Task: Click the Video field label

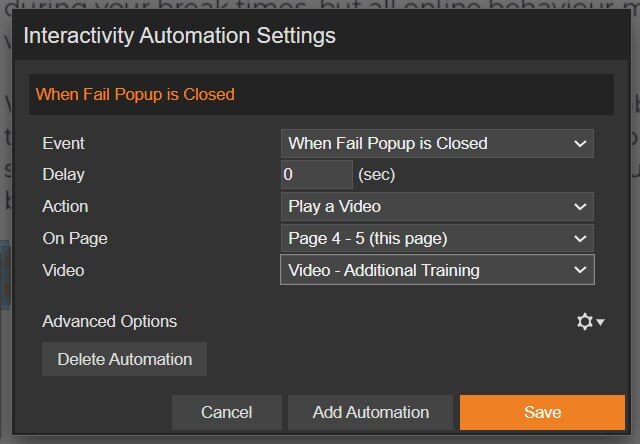Action: [x=63, y=270]
